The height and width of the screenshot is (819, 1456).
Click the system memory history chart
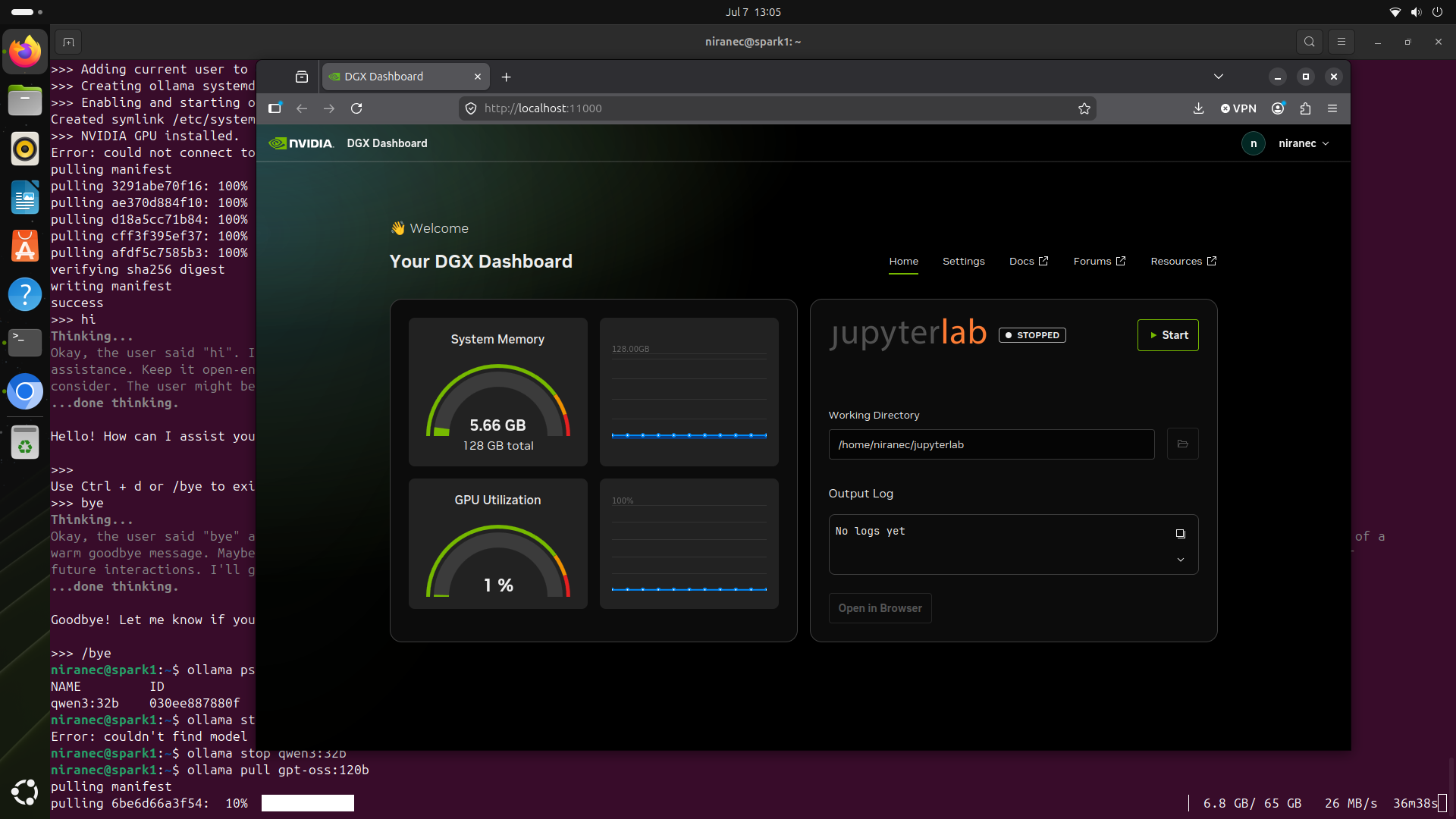[689, 392]
